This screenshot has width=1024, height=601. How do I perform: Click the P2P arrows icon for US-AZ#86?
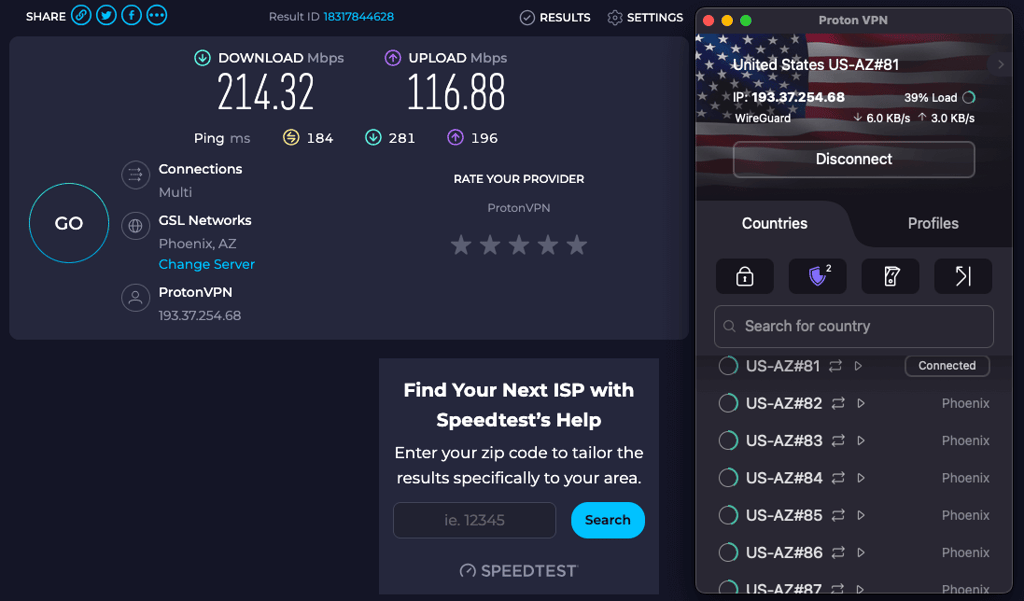pos(838,553)
